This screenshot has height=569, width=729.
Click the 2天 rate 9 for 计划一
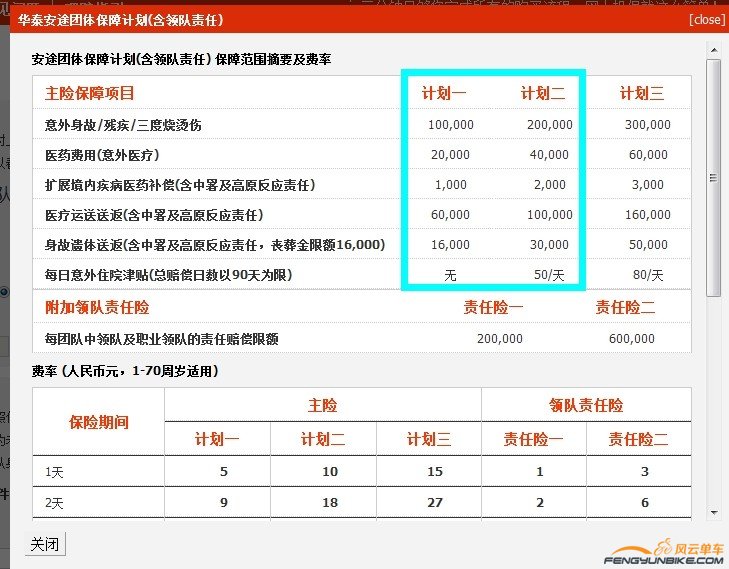coord(224,503)
